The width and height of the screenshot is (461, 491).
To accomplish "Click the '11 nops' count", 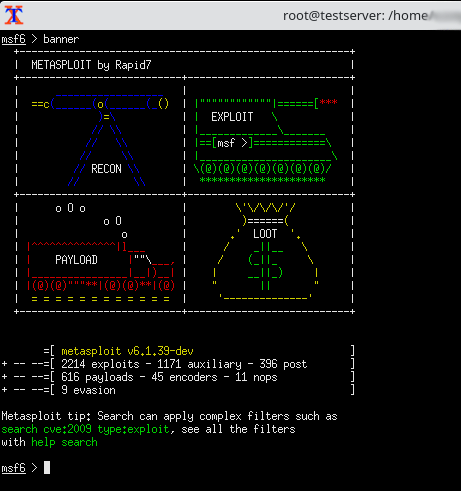I will pyautogui.click(x=256, y=377).
